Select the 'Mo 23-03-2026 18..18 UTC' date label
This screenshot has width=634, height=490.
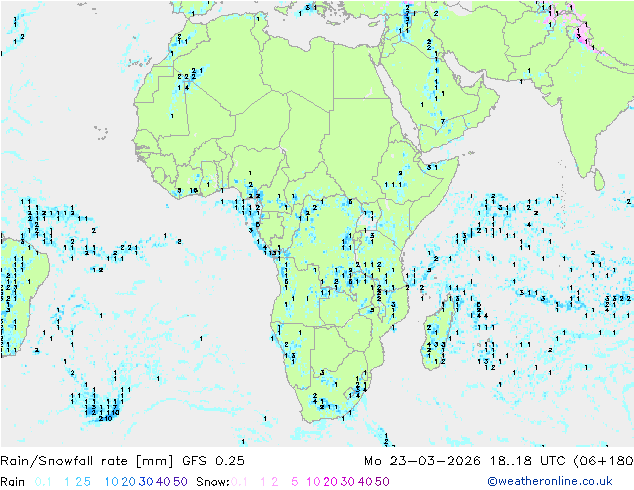click(x=467, y=461)
